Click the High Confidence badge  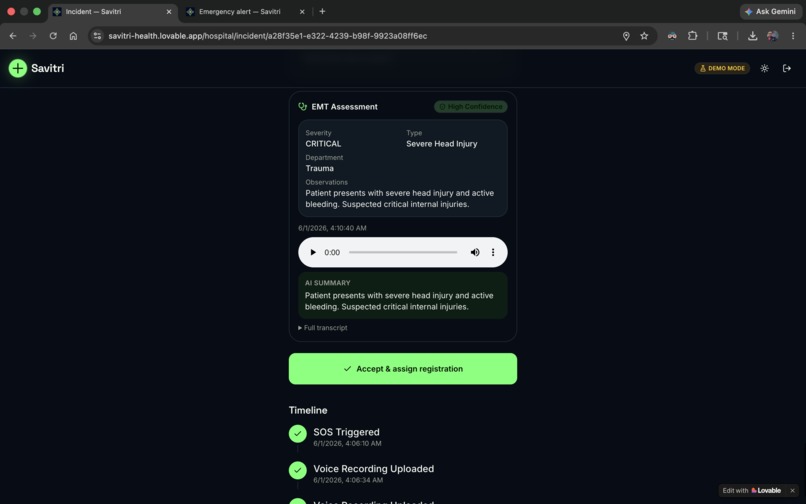coord(470,106)
